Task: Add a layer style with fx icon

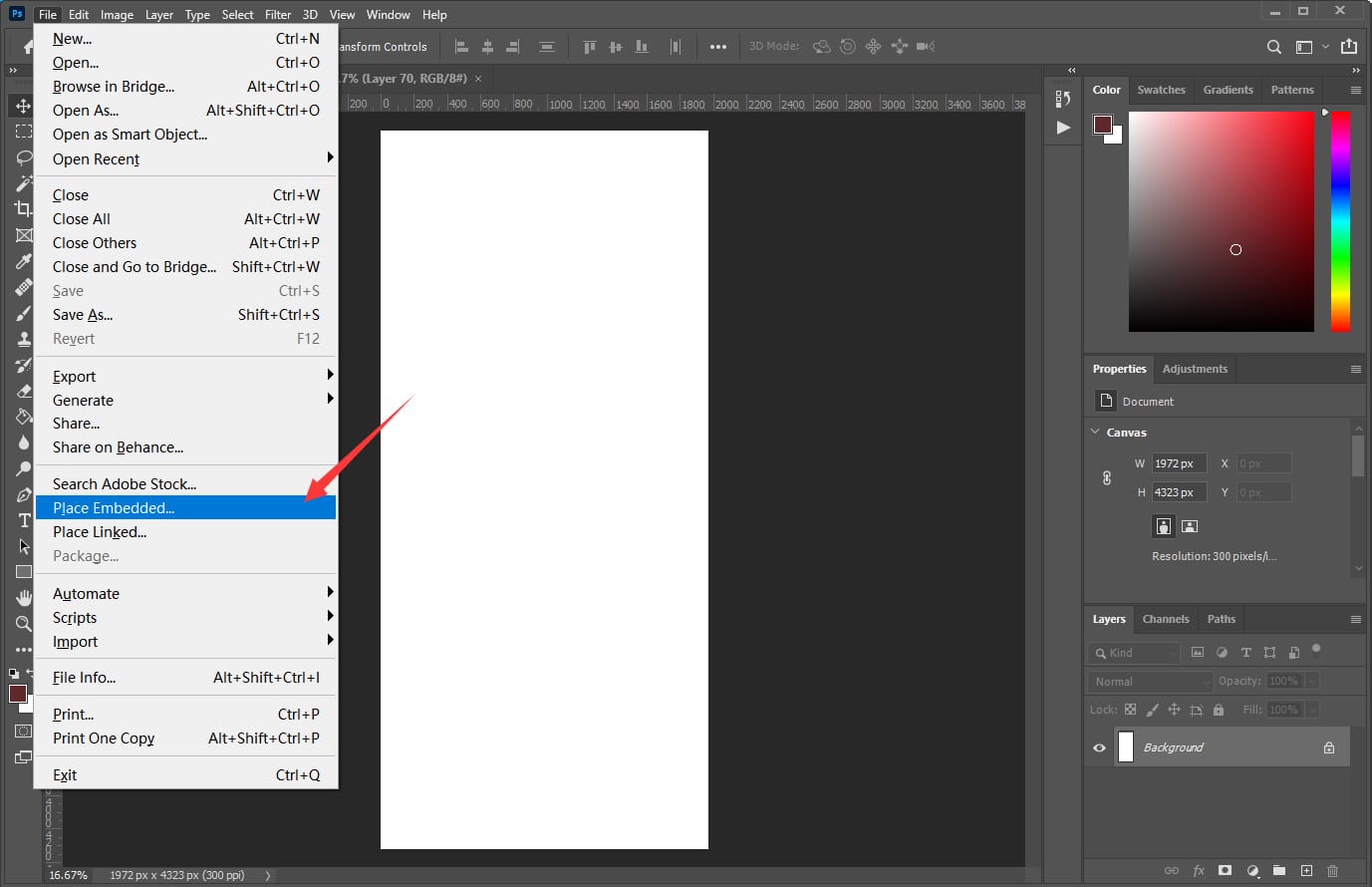Action: (x=1199, y=870)
